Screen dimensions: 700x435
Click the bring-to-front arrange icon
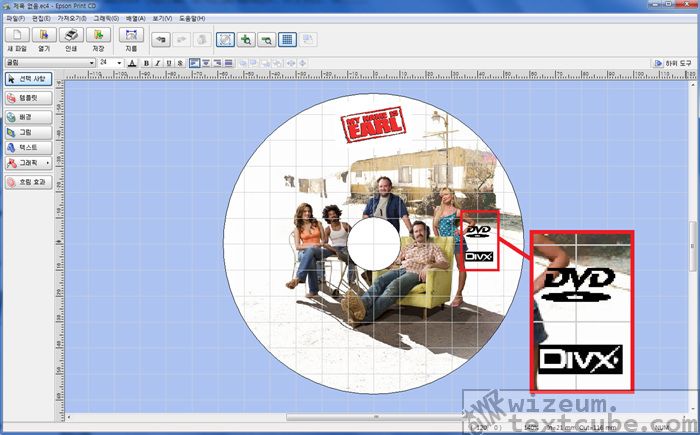pyautogui.click(x=243, y=63)
